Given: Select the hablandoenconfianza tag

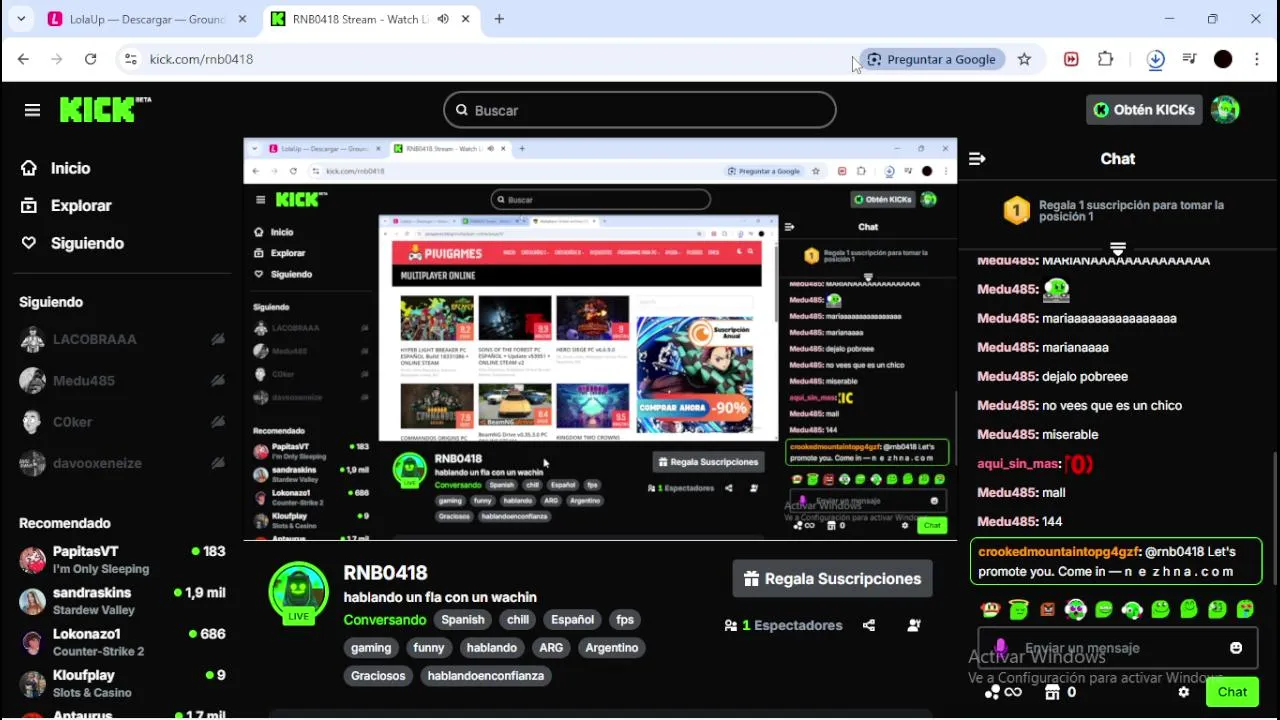Looking at the screenshot, I should coord(486,676).
